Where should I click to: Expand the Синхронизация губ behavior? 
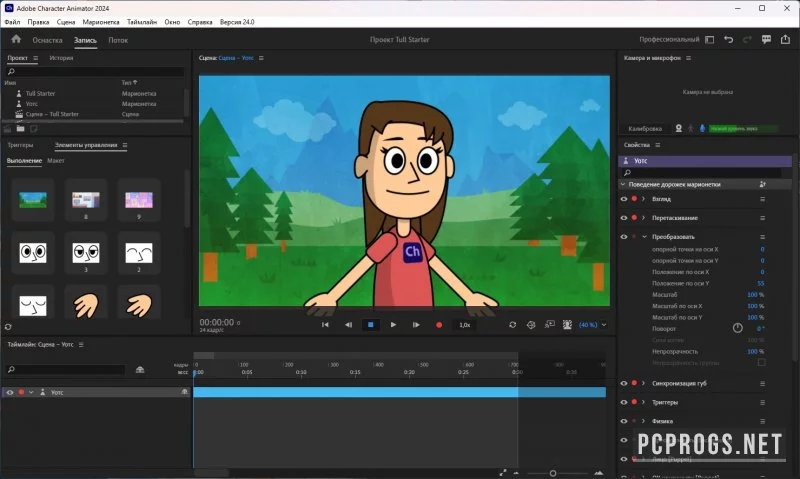pyautogui.click(x=643, y=383)
